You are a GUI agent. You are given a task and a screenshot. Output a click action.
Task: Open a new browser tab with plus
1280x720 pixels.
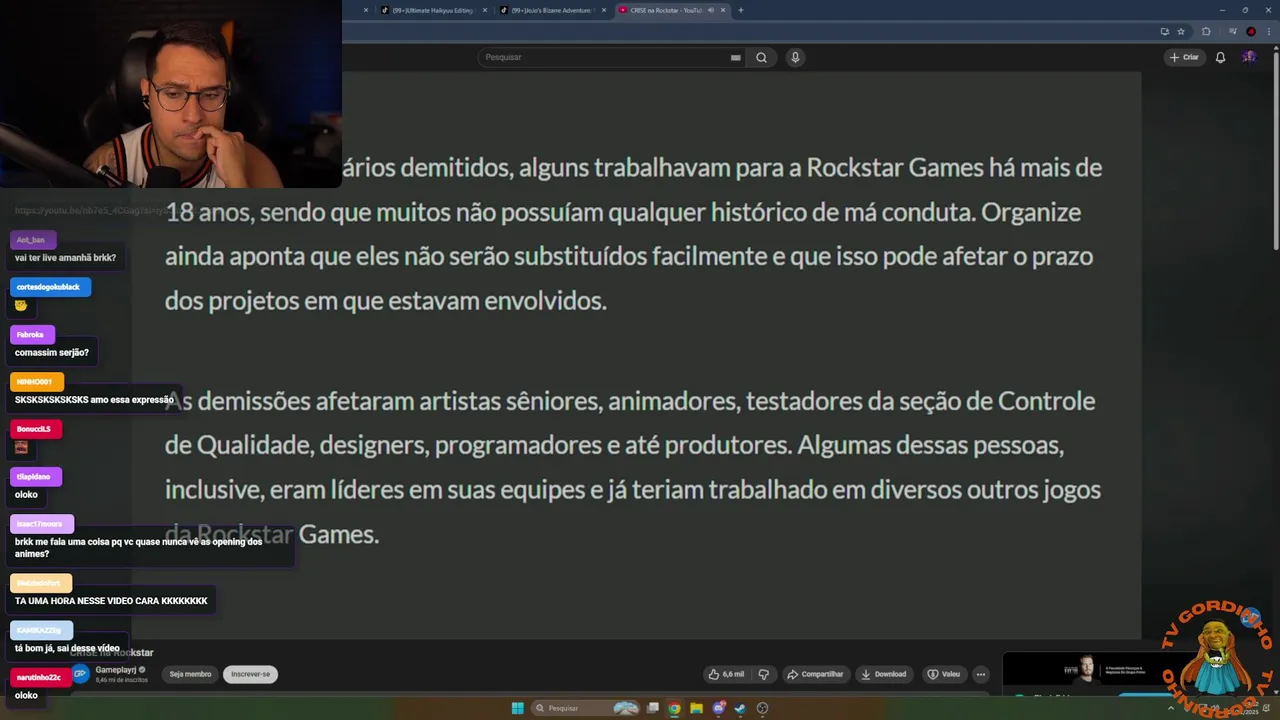[740, 10]
